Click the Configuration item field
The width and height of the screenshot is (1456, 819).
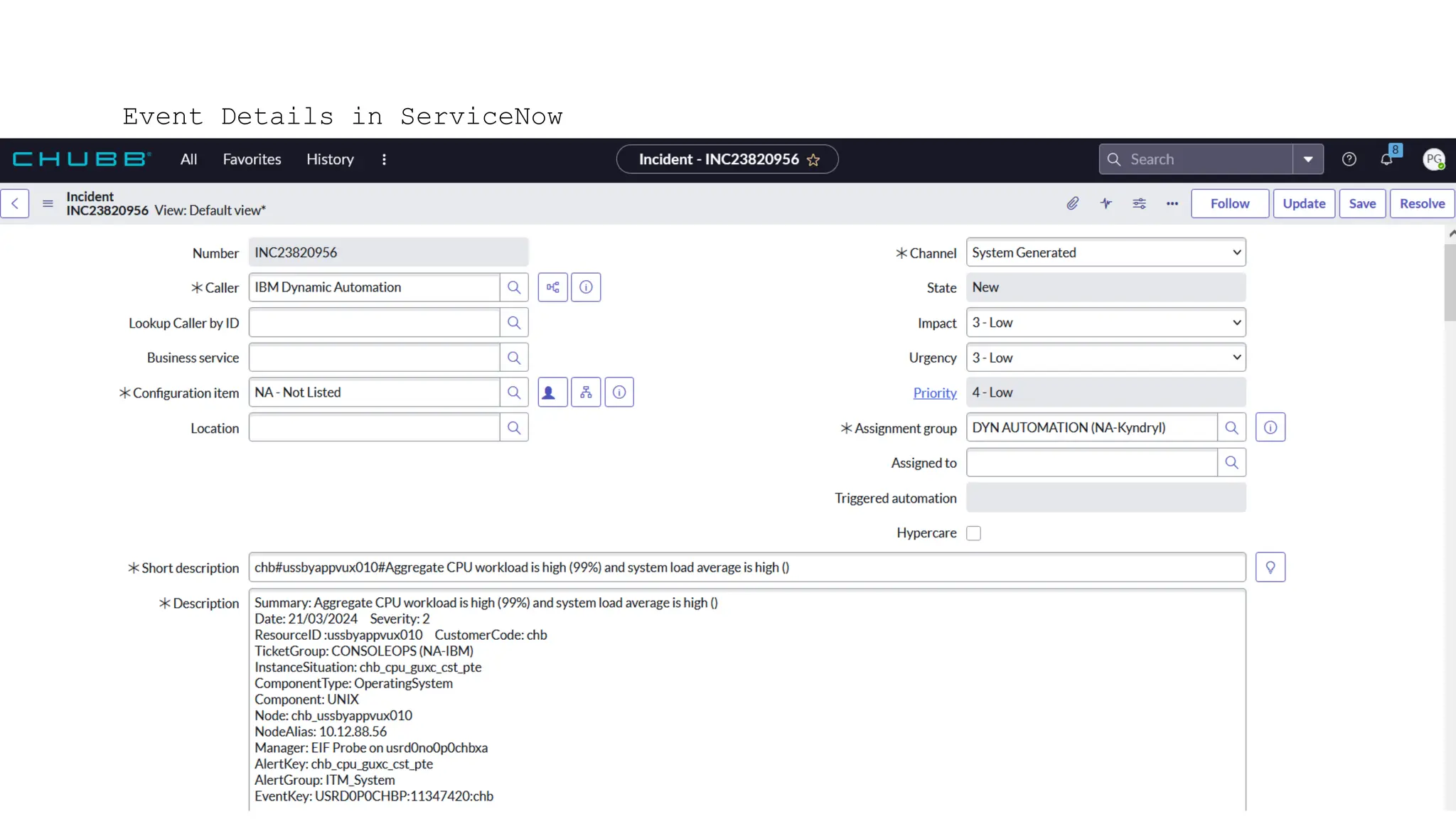374,392
